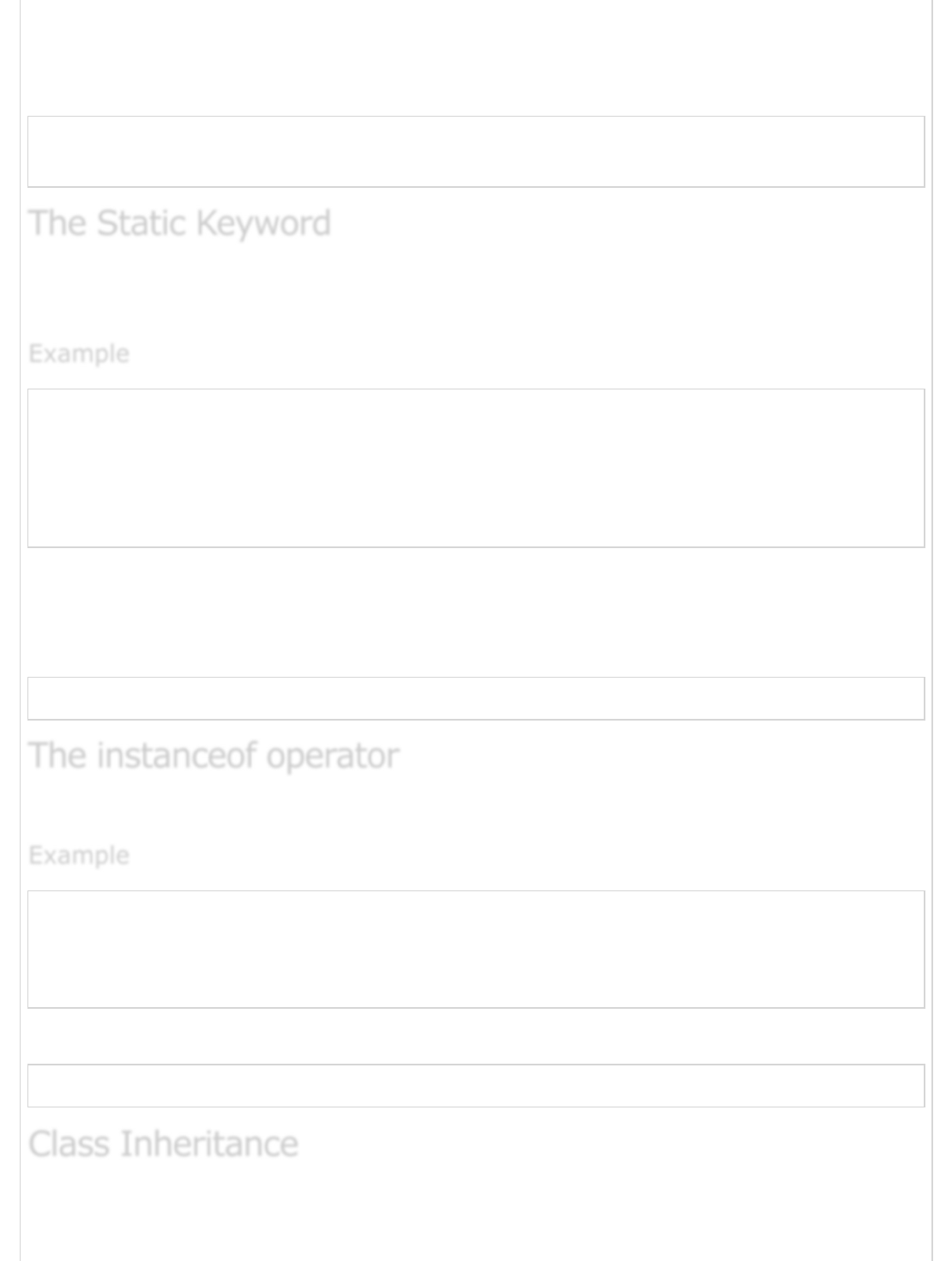Click The in The Static Keyword heading
The width and height of the screenshot is (952, 1261).
point(57,223)
